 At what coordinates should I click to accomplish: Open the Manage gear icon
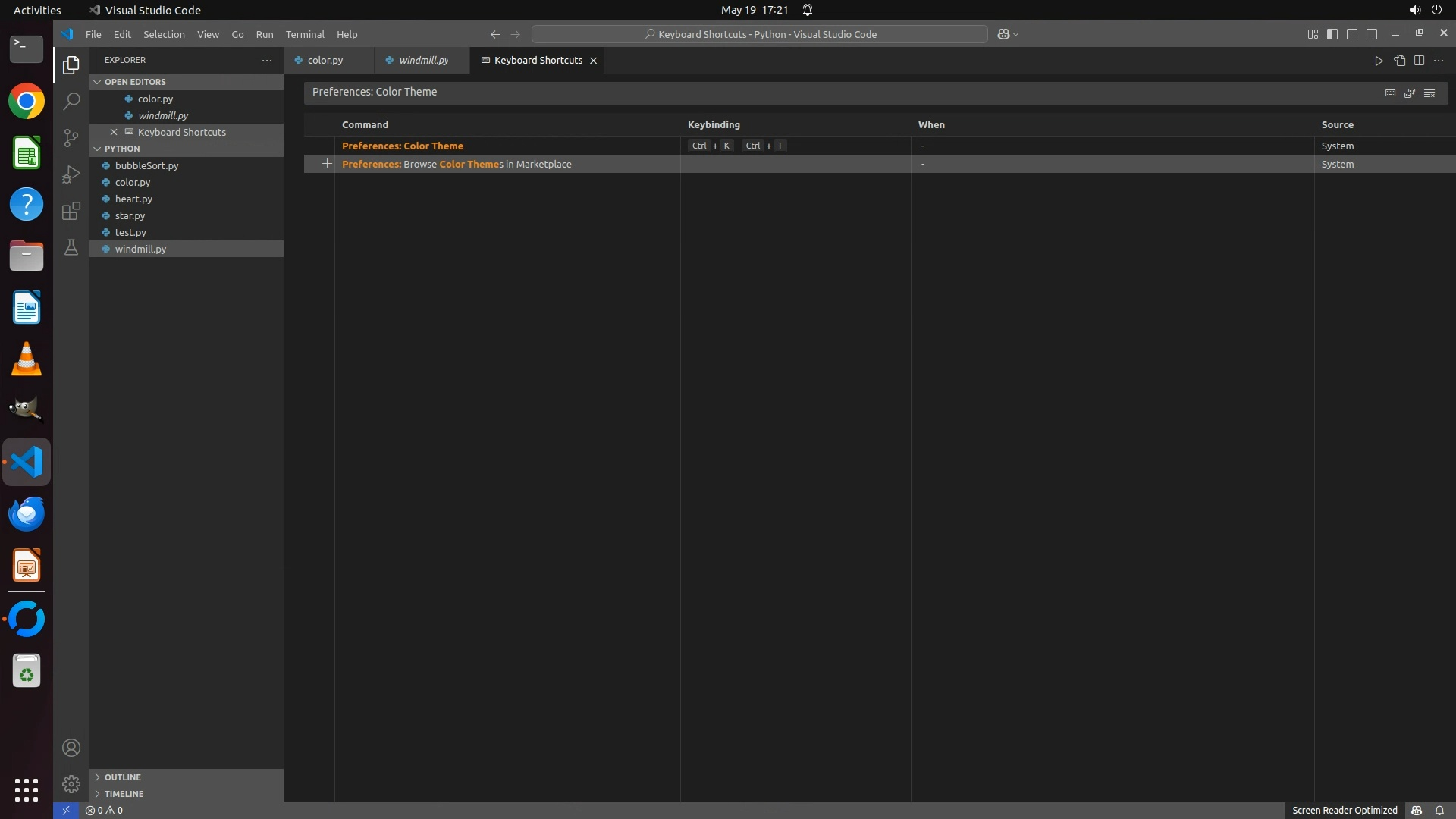tap(71, 783)
